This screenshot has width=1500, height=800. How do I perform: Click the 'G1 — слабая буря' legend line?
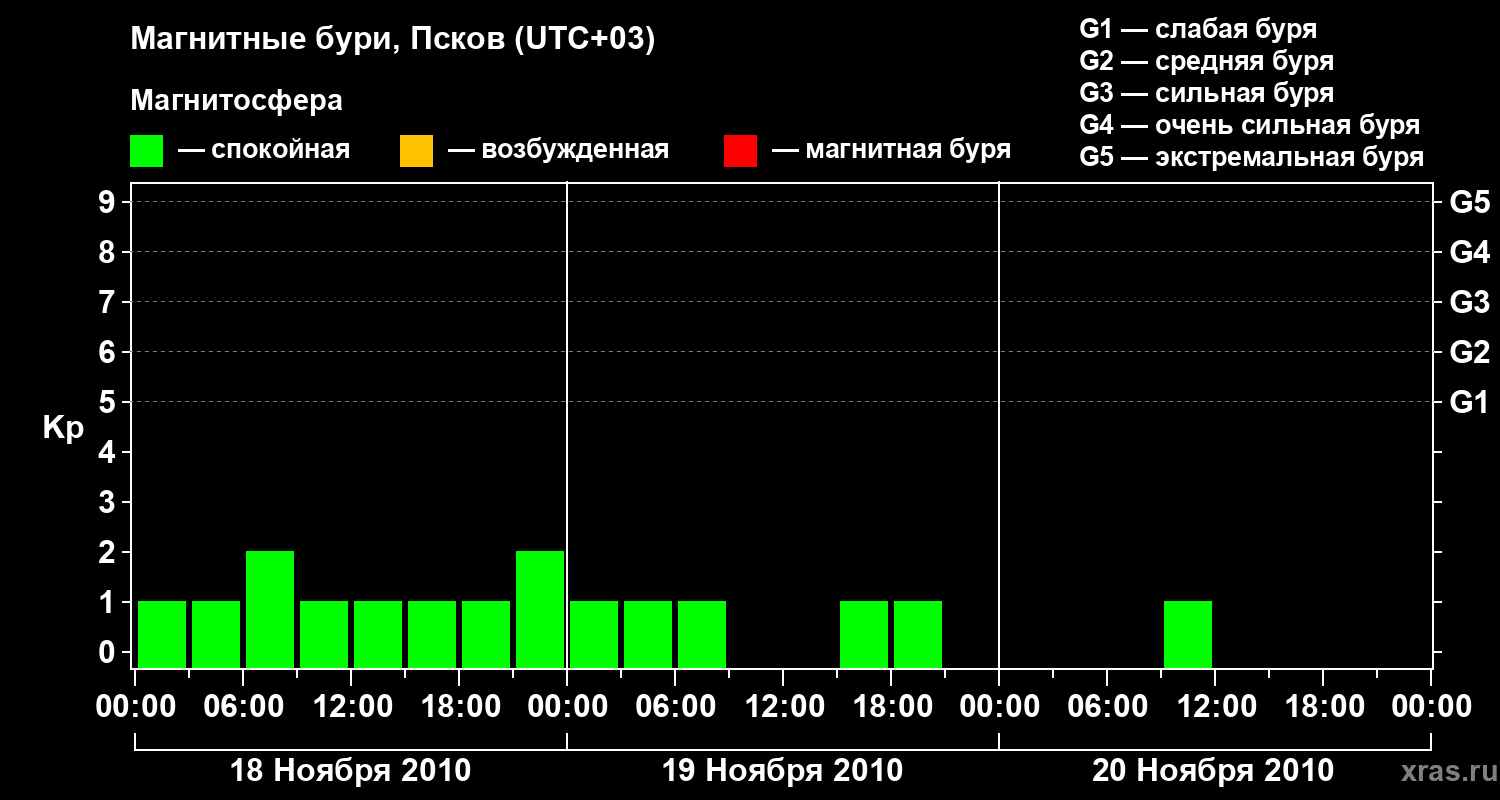(x=1198, y=29)
